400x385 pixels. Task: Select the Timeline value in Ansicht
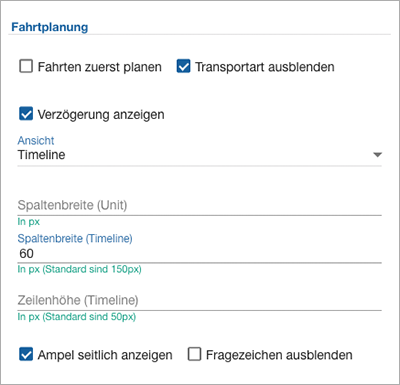pos(41,155)
